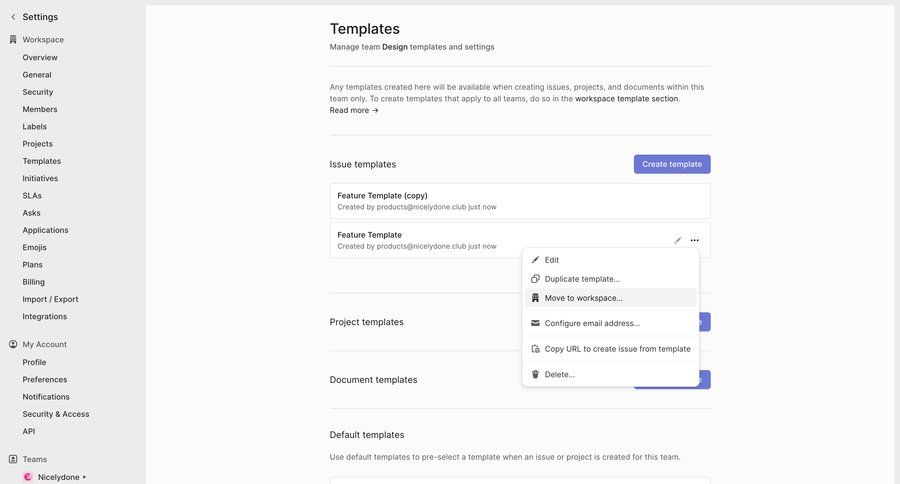Follow the Read more link

tap(354, 110)
